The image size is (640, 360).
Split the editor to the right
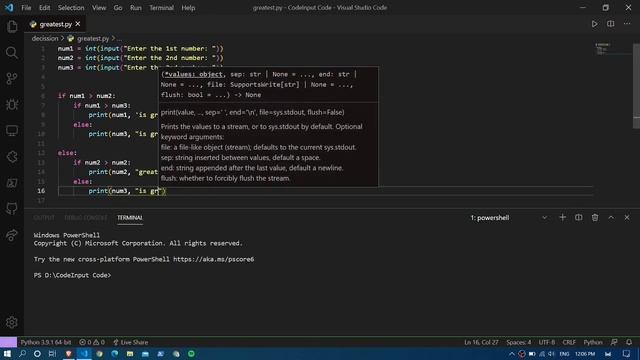coord(611,24)
